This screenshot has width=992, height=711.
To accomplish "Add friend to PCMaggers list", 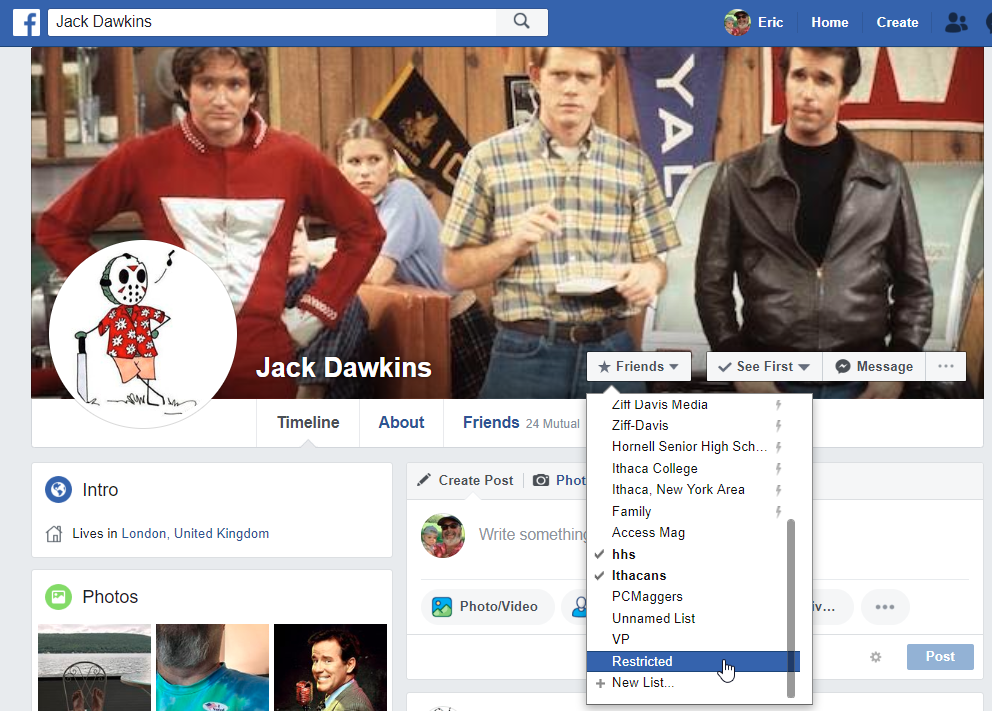I will point(647,597).
